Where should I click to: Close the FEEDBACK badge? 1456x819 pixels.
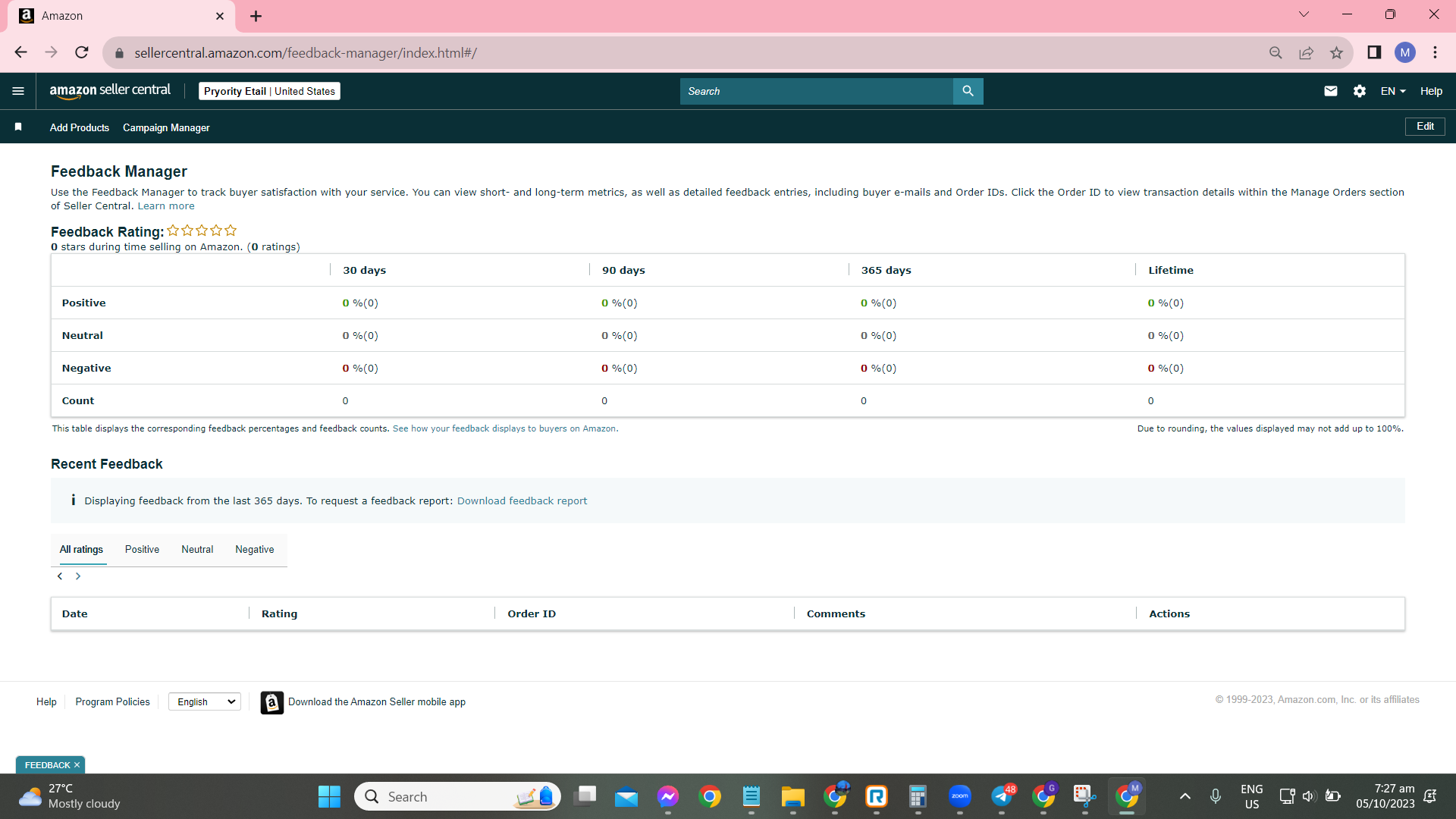pyautogui.click(x=77, y=765)
